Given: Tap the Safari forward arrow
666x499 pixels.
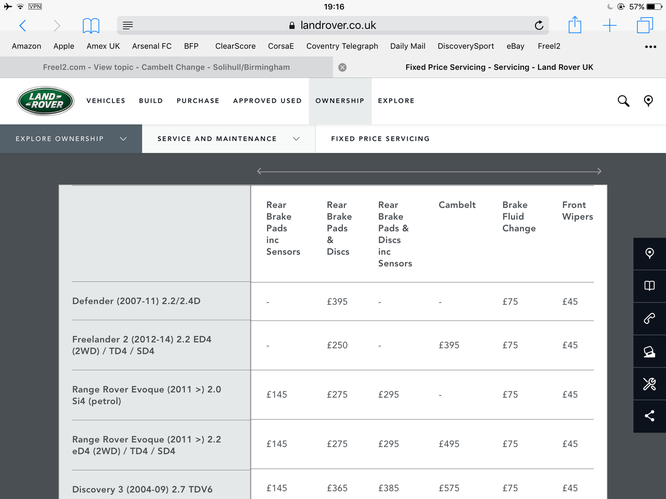Looking at the screenshot, I should [x=56, y=25].
